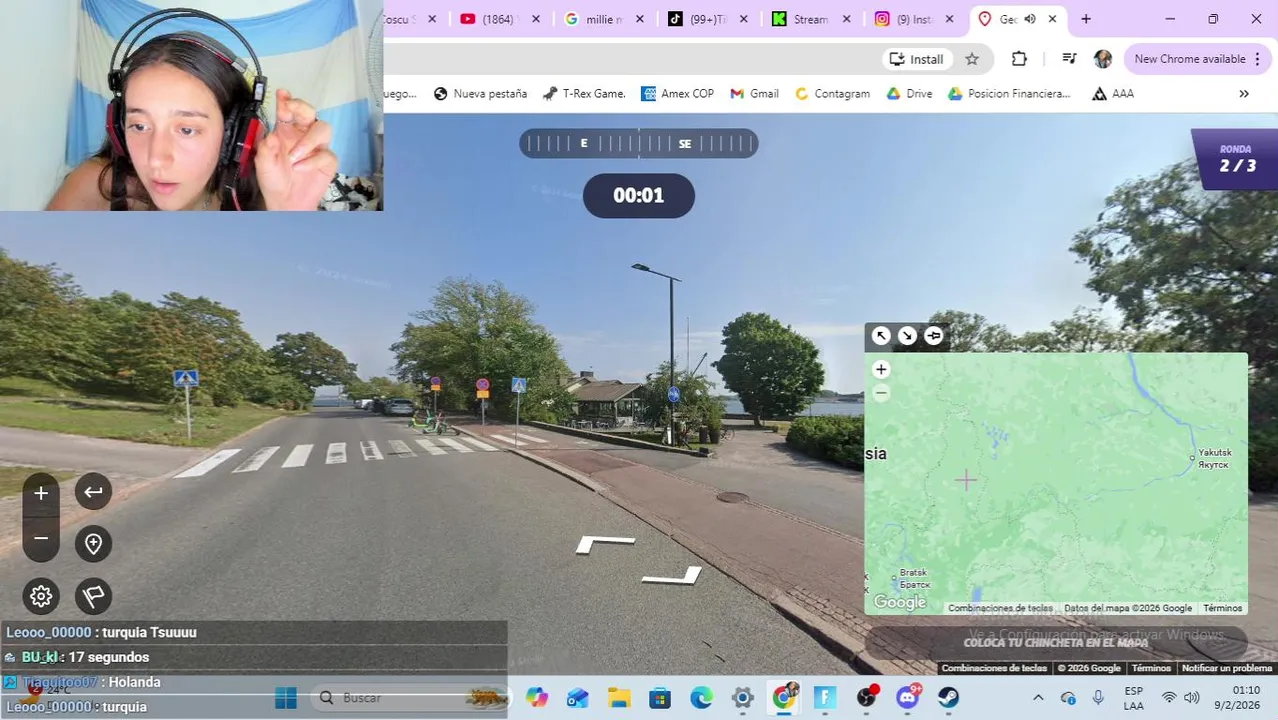Click the Coloca tu chincheta en el mapa button
Viewport: 1278px width, 720px height.
(x=1056, y=642)
